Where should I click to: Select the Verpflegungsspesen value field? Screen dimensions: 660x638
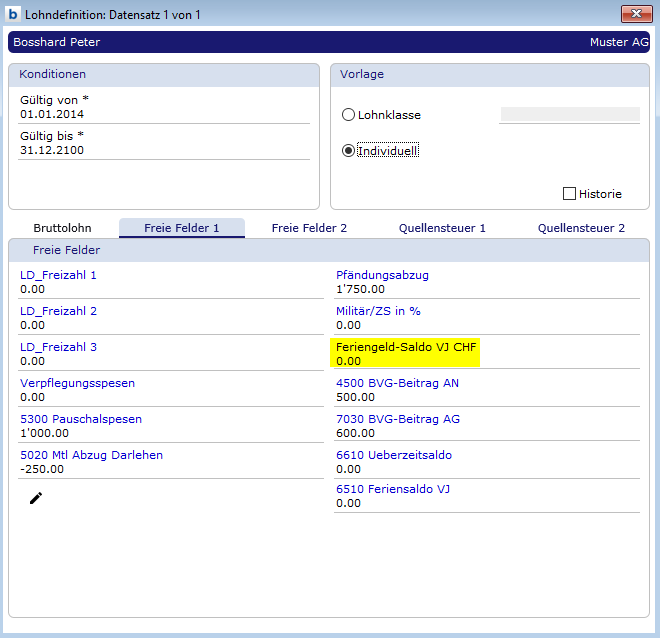170,397
